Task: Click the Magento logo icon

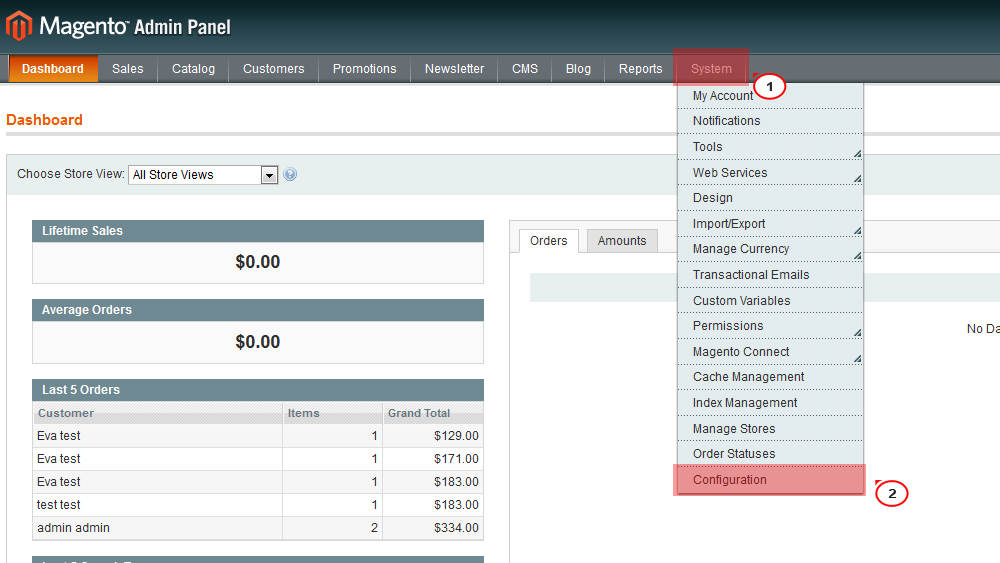Action: (x=18, y=26)
